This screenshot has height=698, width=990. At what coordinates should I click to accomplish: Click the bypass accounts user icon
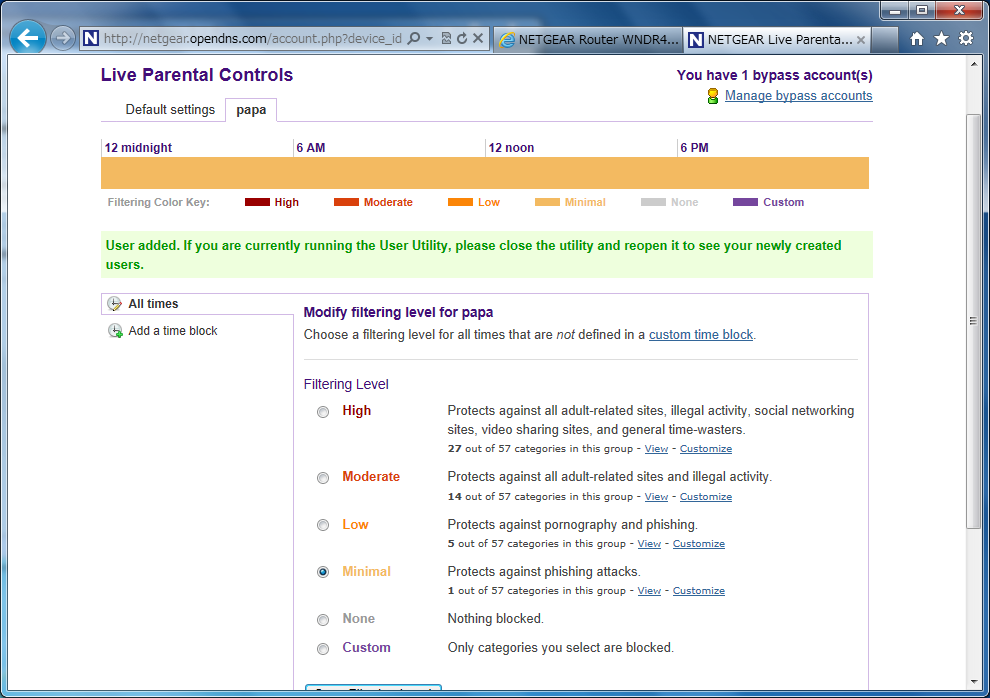[712, 96]
